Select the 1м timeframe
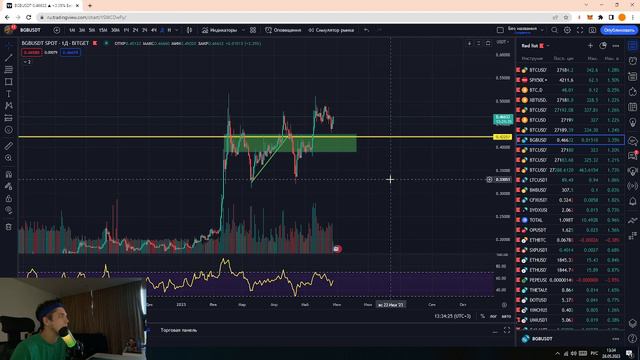Screen dimensions: 640x360 (72, 30)
